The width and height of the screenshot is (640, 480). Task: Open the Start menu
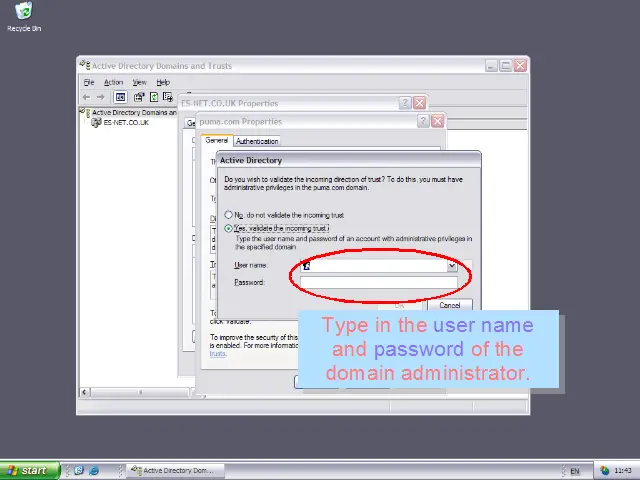pyautogui.click(x=30, y=470)
